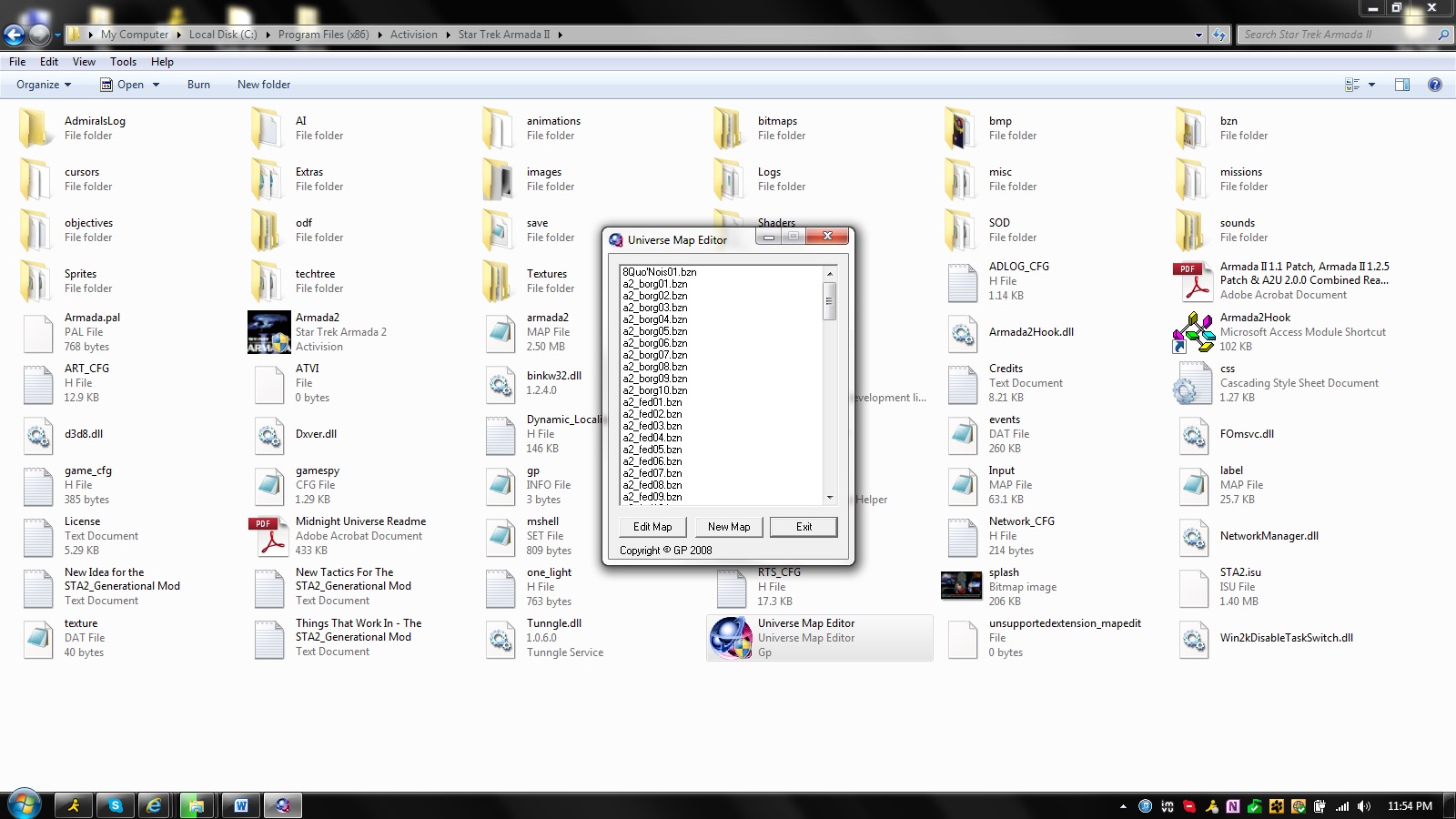Viewport: 1456px width, 819px height.
Task: Click Burn in the Explorer toolbar
Action: pos(198,85)
